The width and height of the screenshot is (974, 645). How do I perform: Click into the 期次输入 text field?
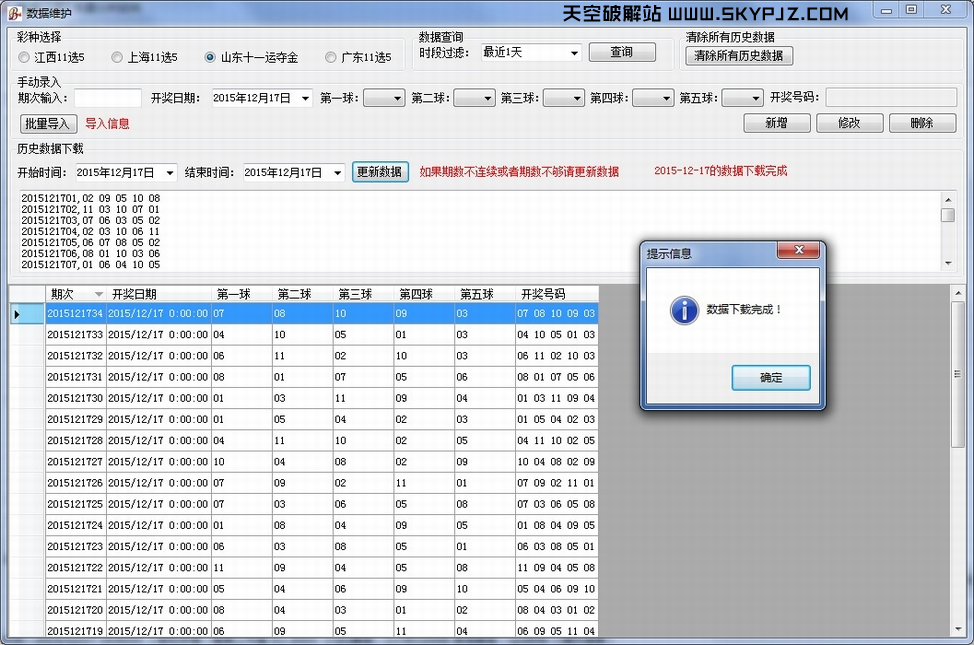108,98
